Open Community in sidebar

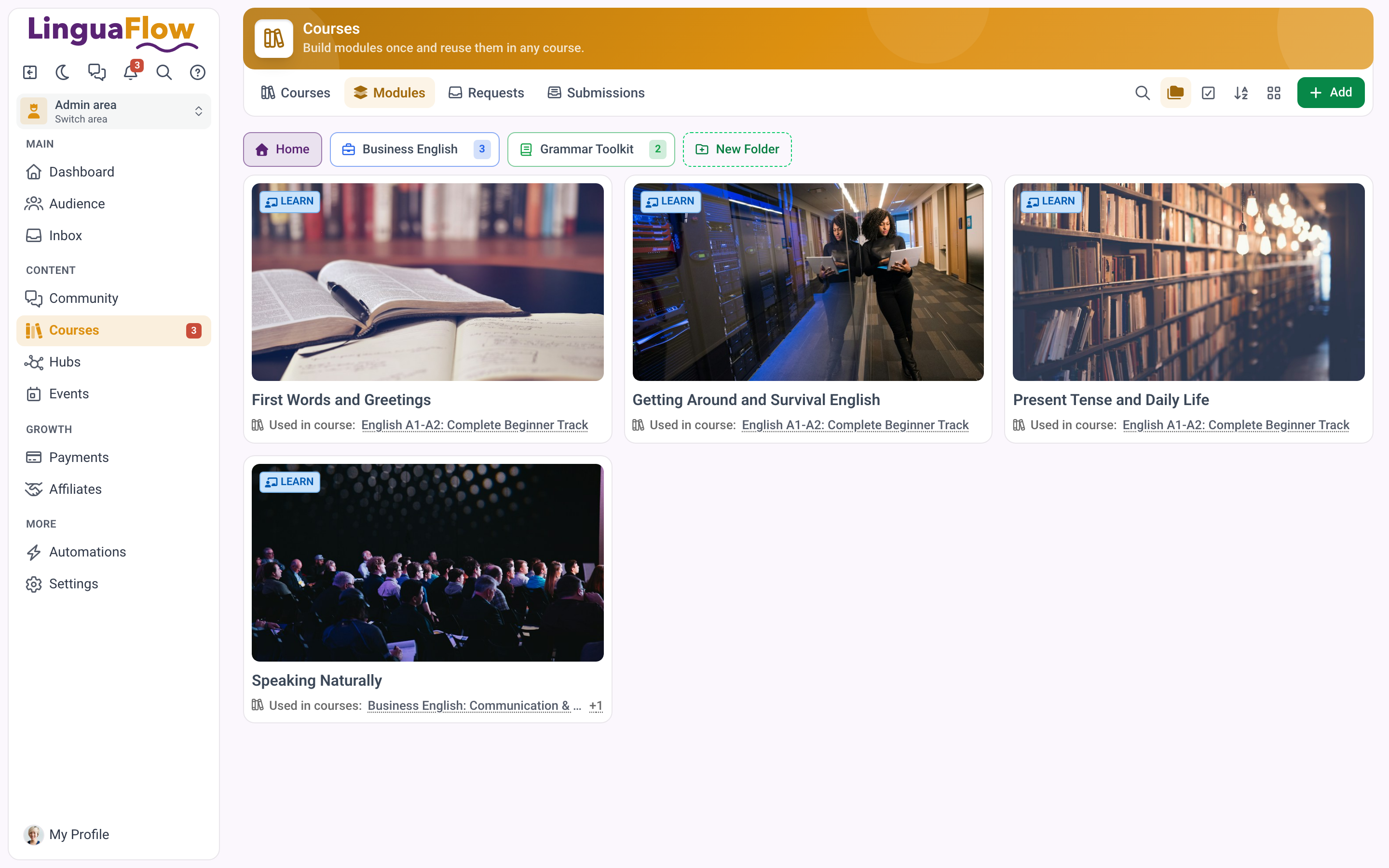(114, 298)
